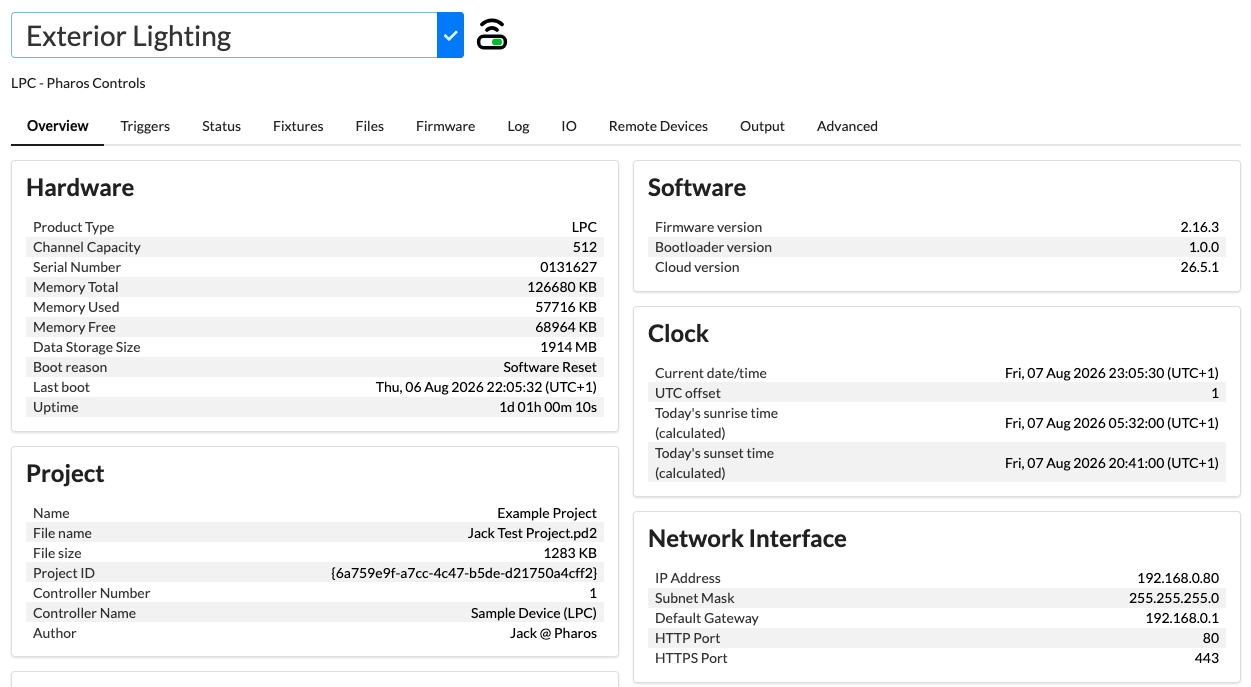Open the Fixtures tab
This screenshot has height=687, width=1251.
pyautogui.click(x=298, y=126)
